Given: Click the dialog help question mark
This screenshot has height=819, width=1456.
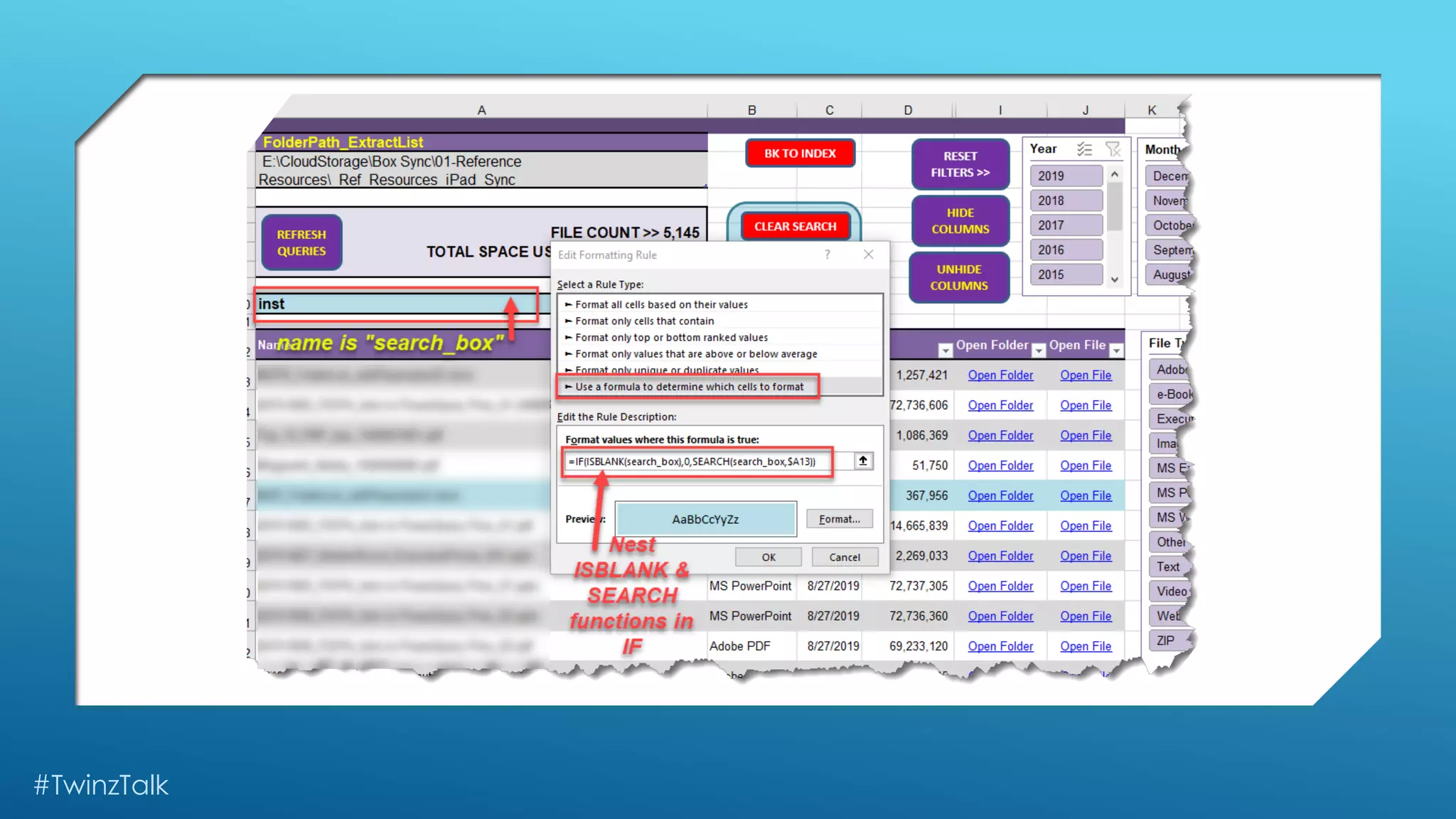Looking at the screenshot, I should (828, 255).
